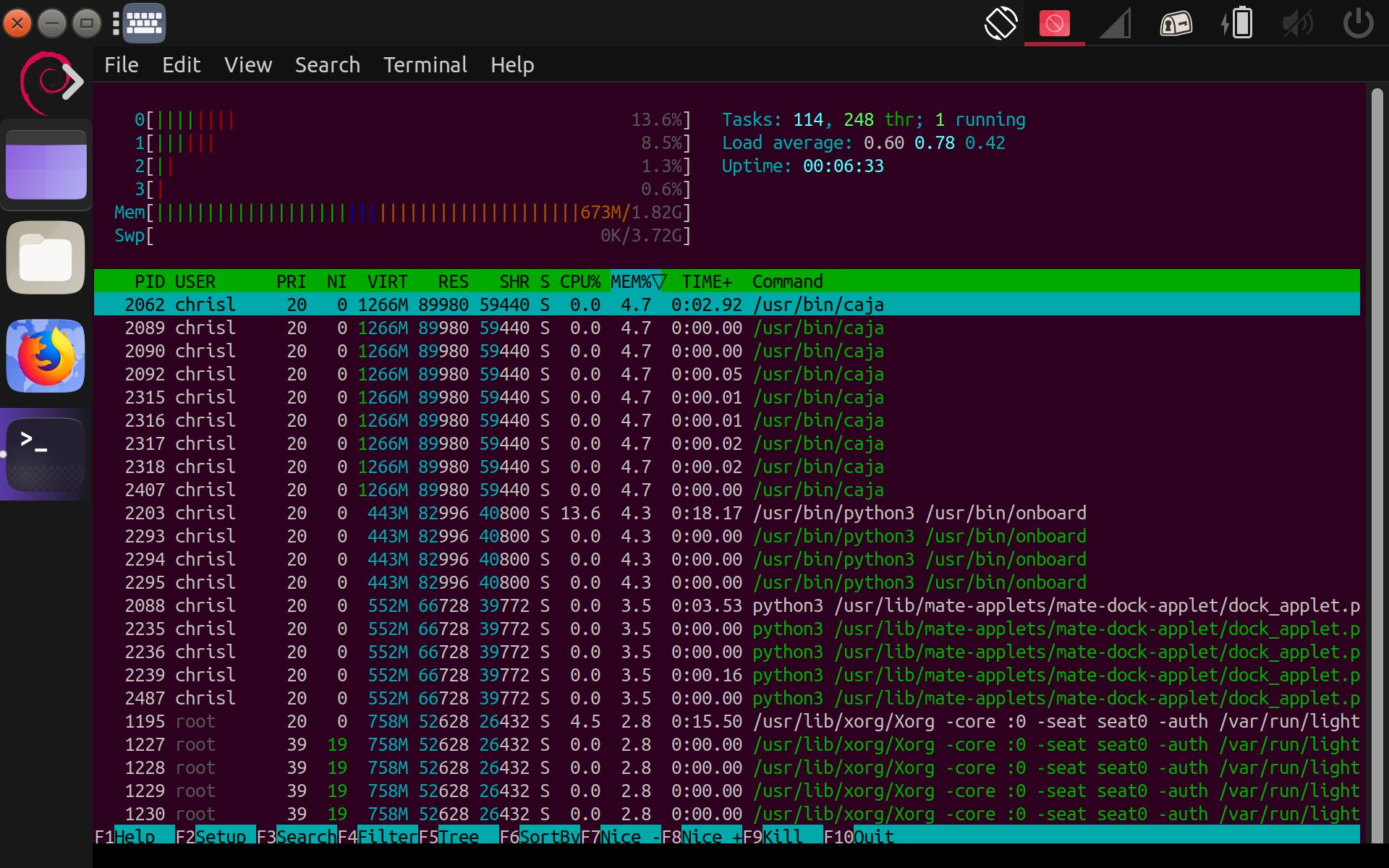The width and height of the screenshot is (1389, 868).
Task: Open the Debian swirl launcher icon
Action: click(x=51, y=82)
